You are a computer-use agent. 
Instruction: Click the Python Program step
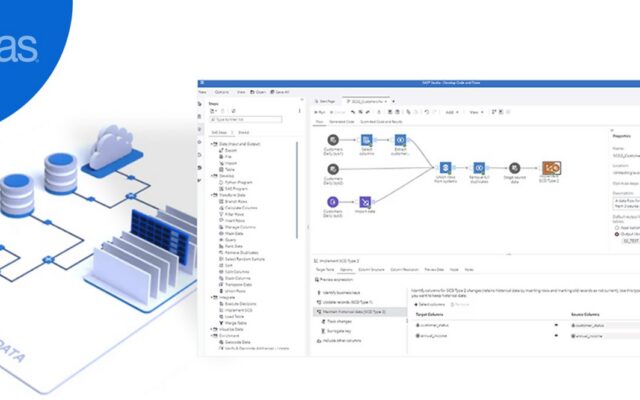point(238,182)
